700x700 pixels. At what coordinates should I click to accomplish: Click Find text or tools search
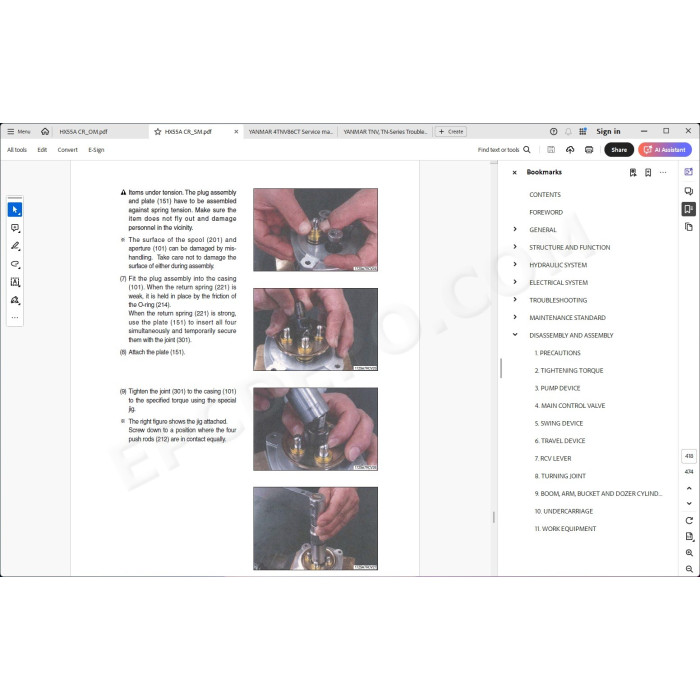[x=504, y=150]
